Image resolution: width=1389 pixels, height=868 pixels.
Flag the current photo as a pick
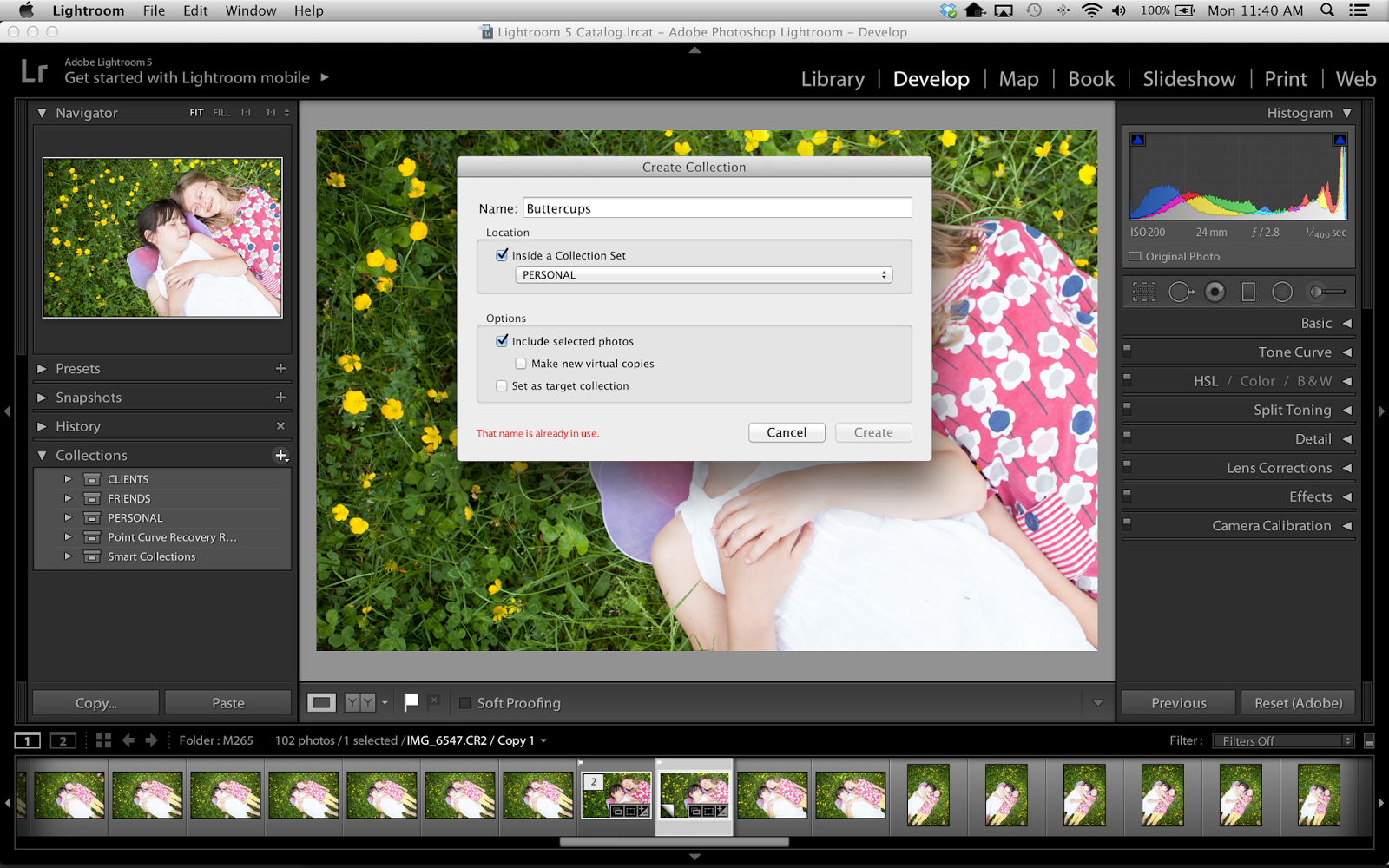click(411, 702)
